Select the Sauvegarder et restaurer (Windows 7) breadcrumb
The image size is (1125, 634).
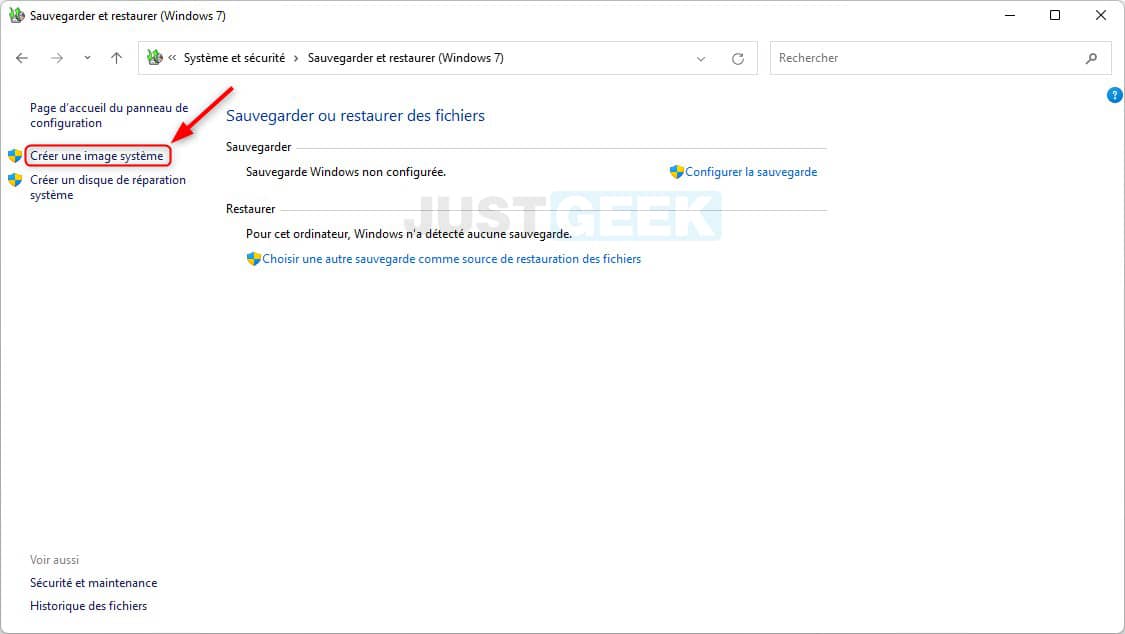(x=405, y=58)
